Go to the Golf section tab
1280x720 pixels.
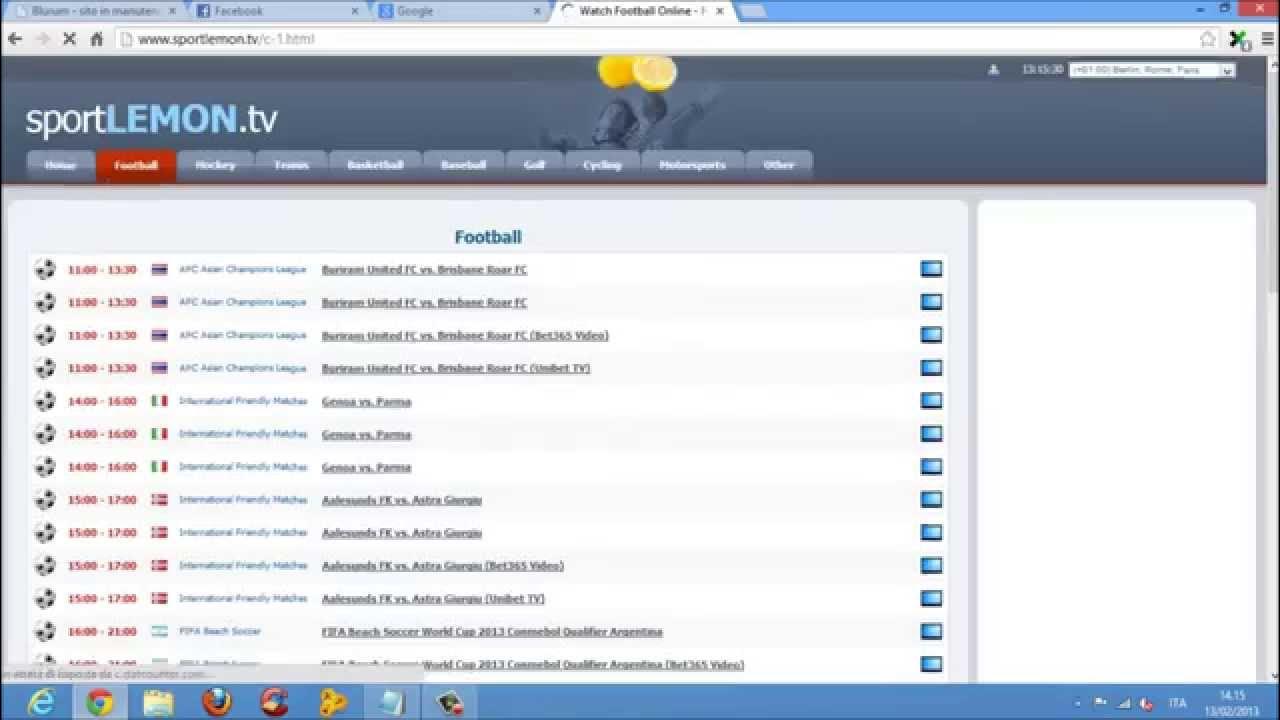pos(534,165)
